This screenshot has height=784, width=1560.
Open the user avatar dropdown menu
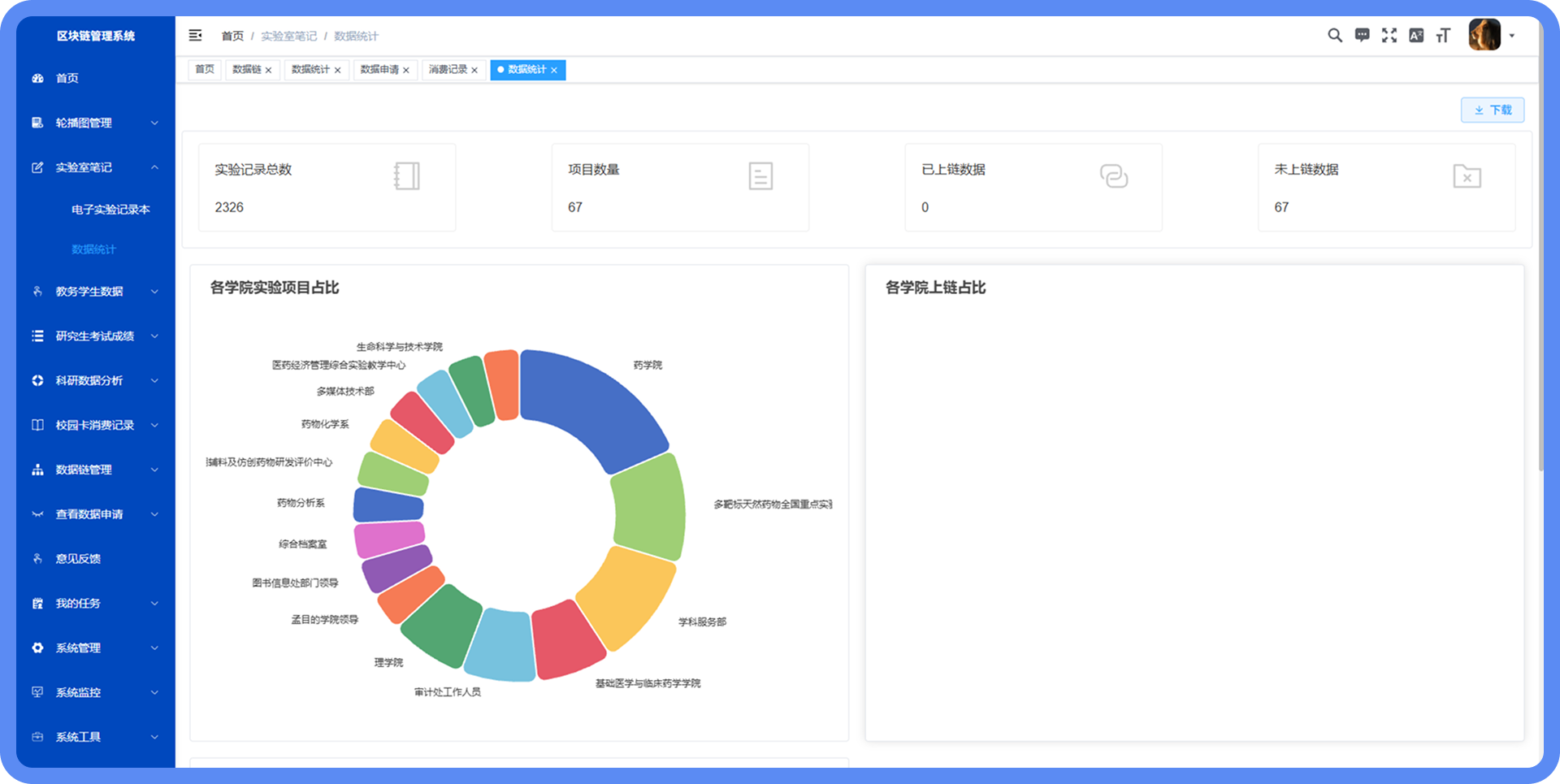[1491, 36]
